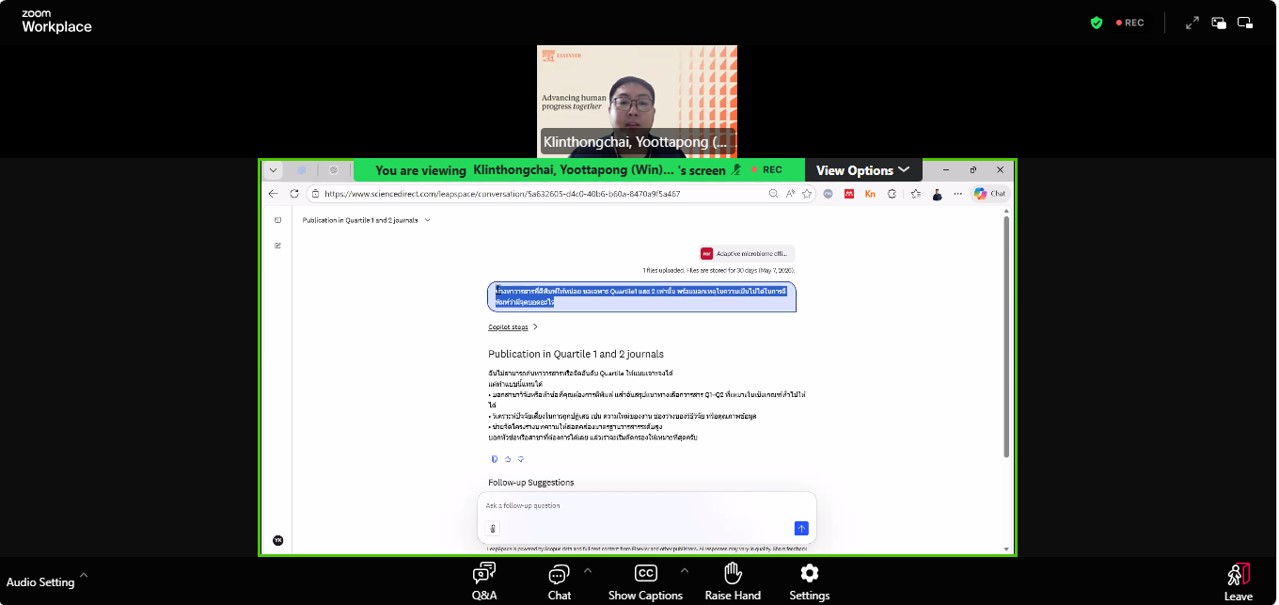Image resolution: width=1279 pixels, height=605 pixels.
Task: Click the green encryption shield icon
Action: click(x=1096, y=22)
